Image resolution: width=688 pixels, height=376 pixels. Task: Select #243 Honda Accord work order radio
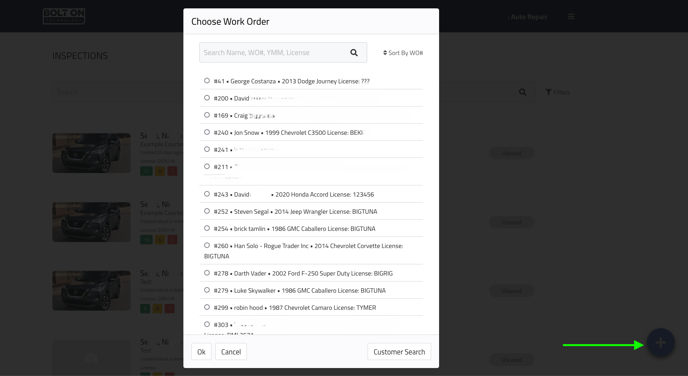207,194
